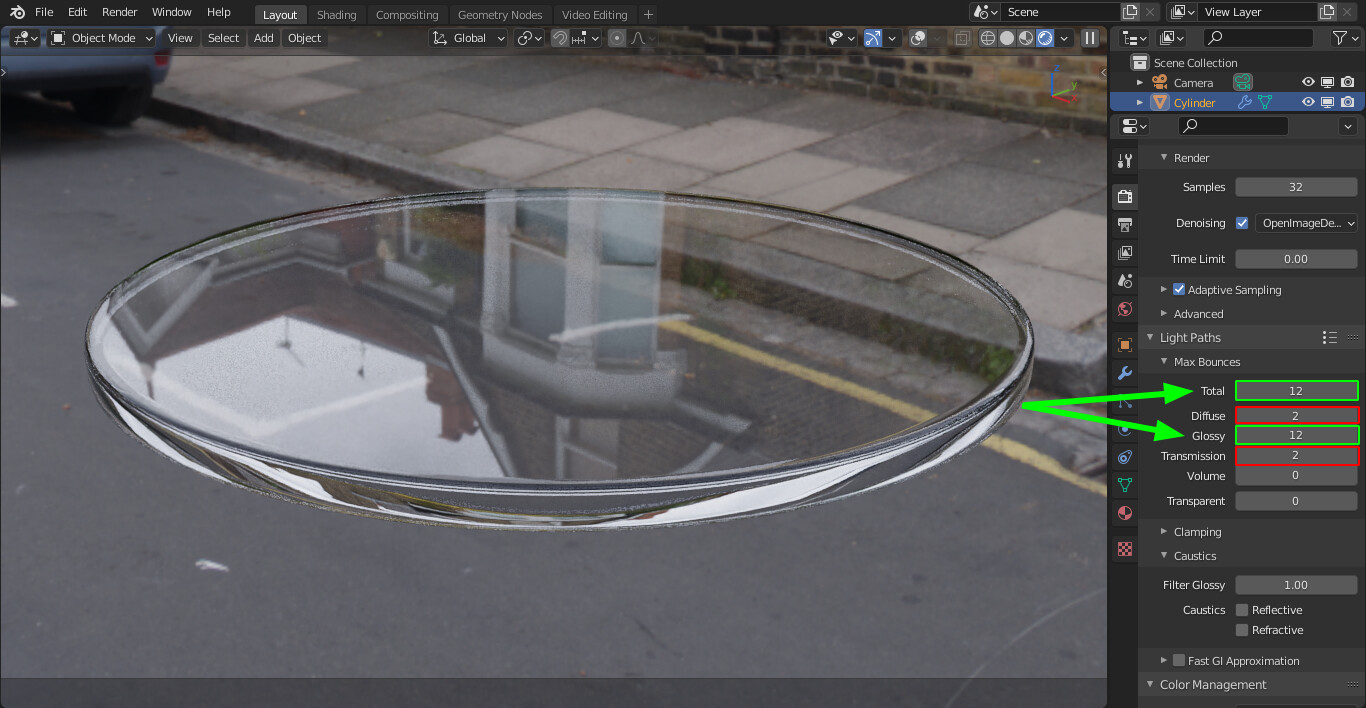1366x708 pixels.
Task: Select the Object Properties orange square tab
Action: pos(1124,344)
